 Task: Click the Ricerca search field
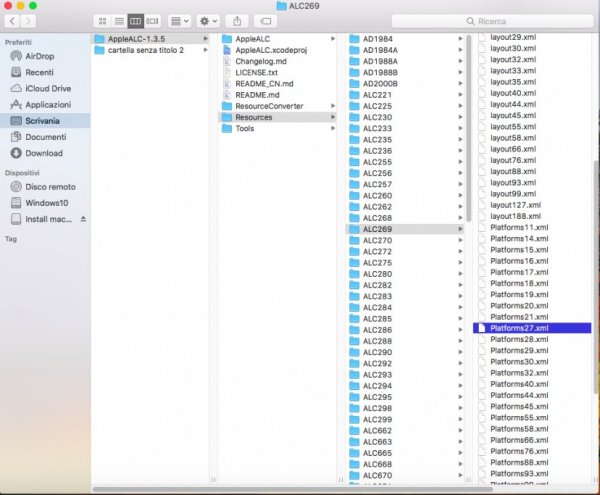pyautogui.click(x=492, y=21)
